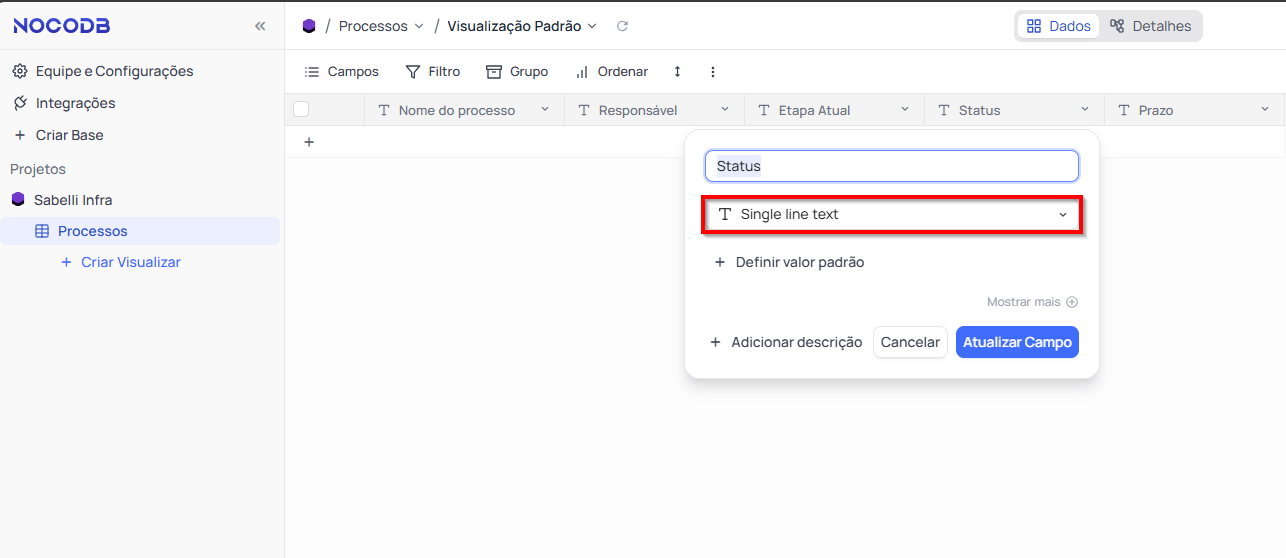The image size is (1286, 558).
Task: Switch to the Detalhes tab
Action: click(x=1151, y=26)
